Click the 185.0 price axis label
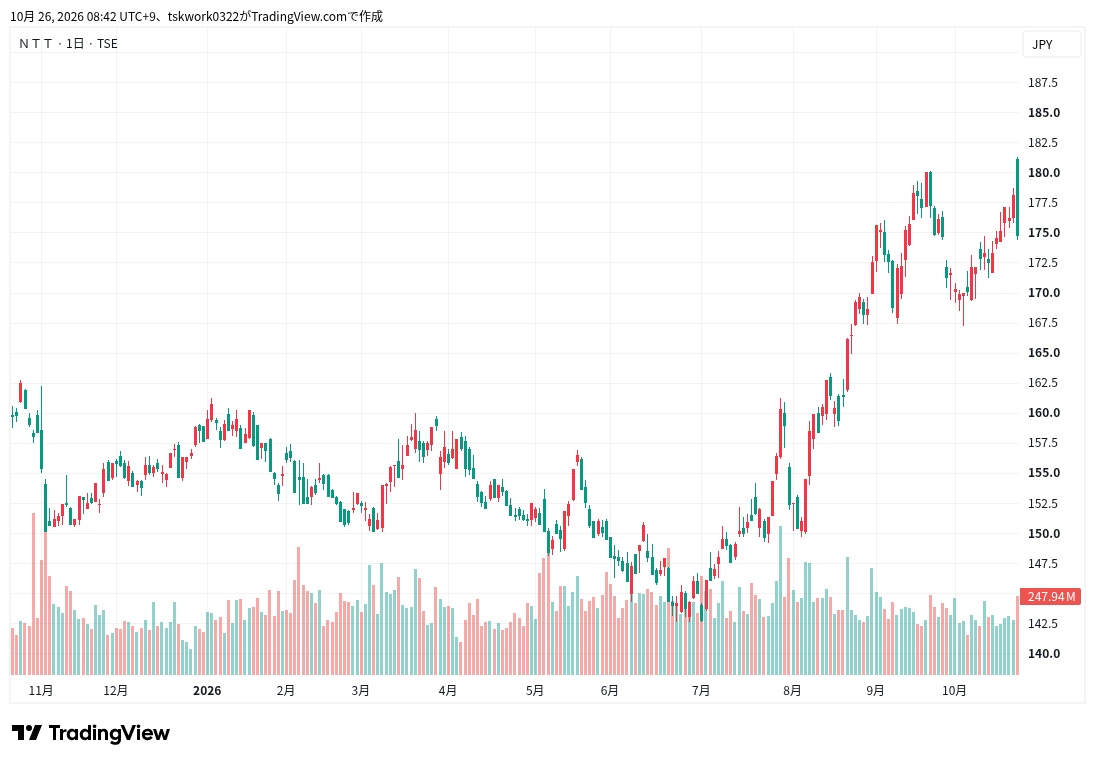1095x763 pixels. [1043, 112]
